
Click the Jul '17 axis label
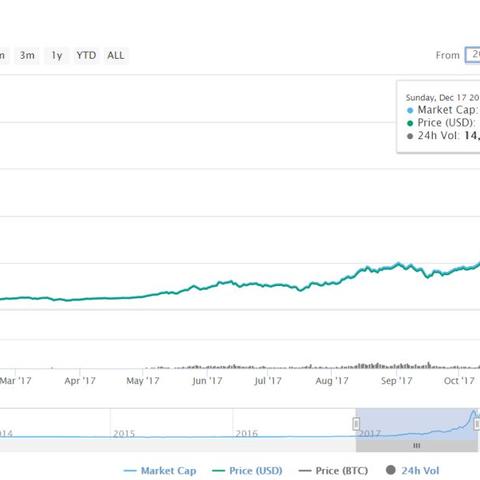[x=268, y=381]
